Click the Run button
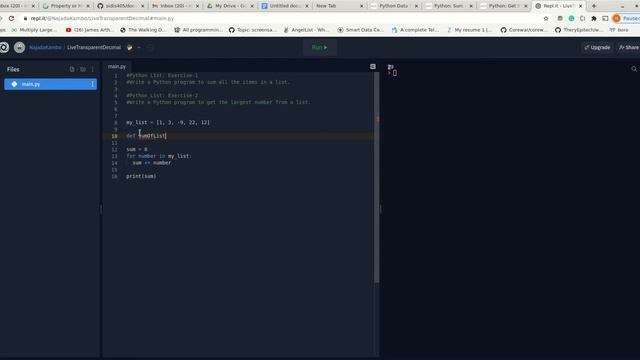Screen dimensions: 640x360 pyautogui.click(x=320, y=47)
